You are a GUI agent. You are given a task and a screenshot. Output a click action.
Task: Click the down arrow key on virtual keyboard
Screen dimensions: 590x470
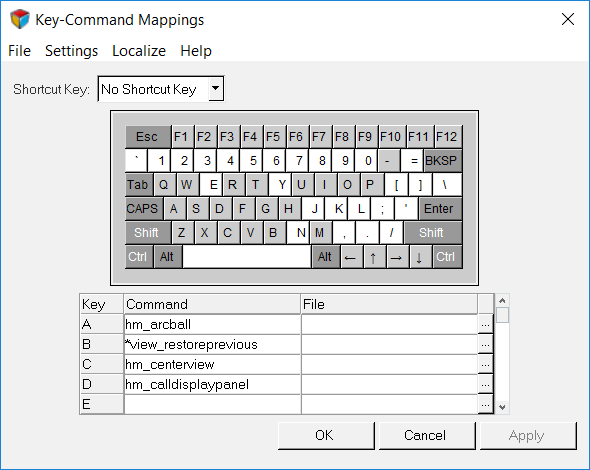[420, 257]
